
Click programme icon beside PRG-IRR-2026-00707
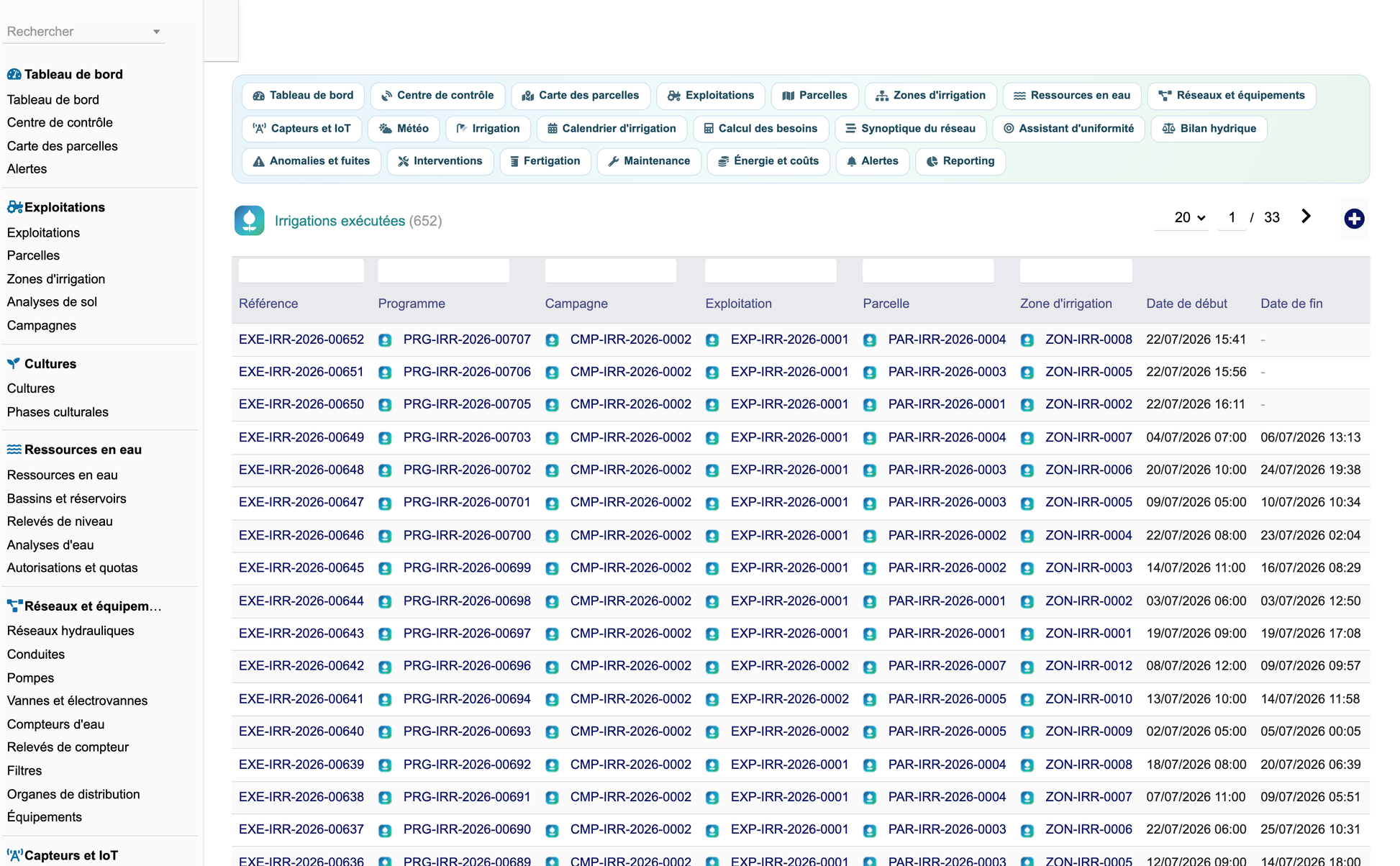coord(385,340)
